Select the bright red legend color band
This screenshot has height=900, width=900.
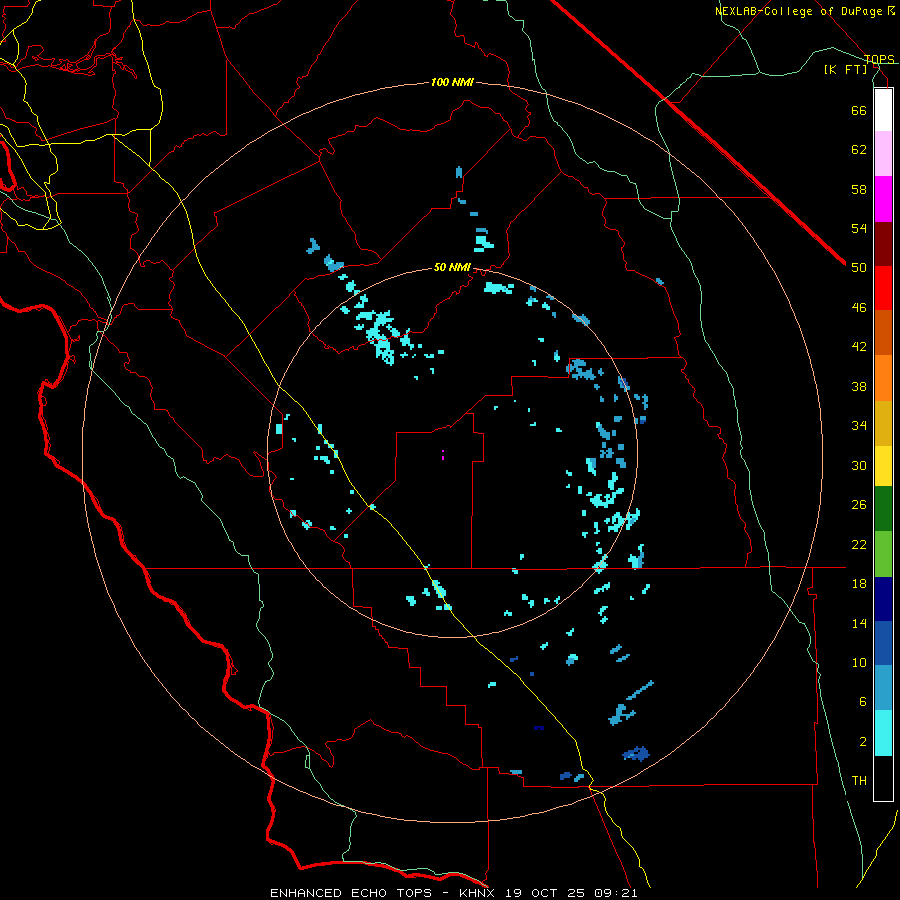883,288
